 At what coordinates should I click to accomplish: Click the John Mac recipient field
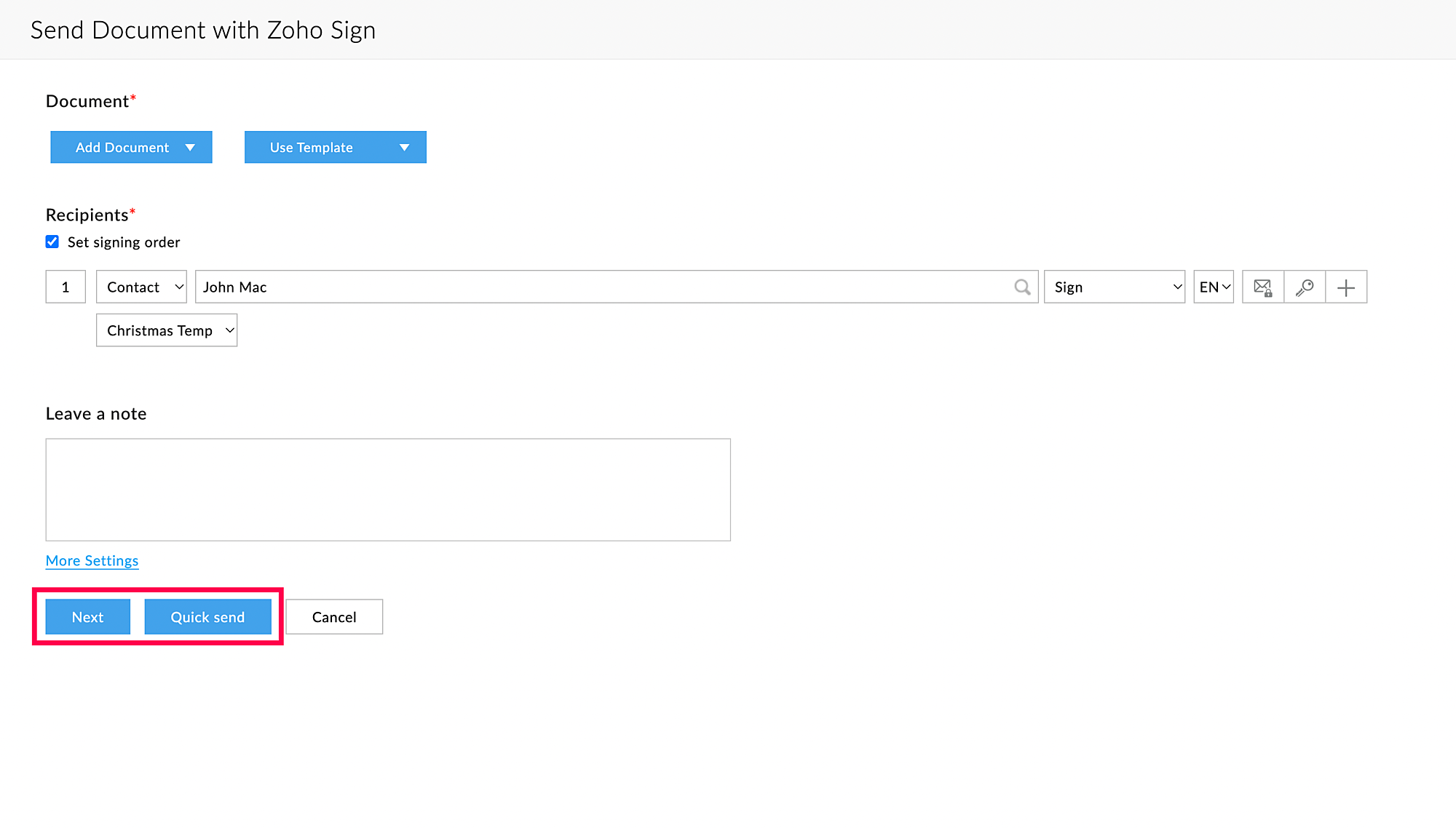pos(604,287)
